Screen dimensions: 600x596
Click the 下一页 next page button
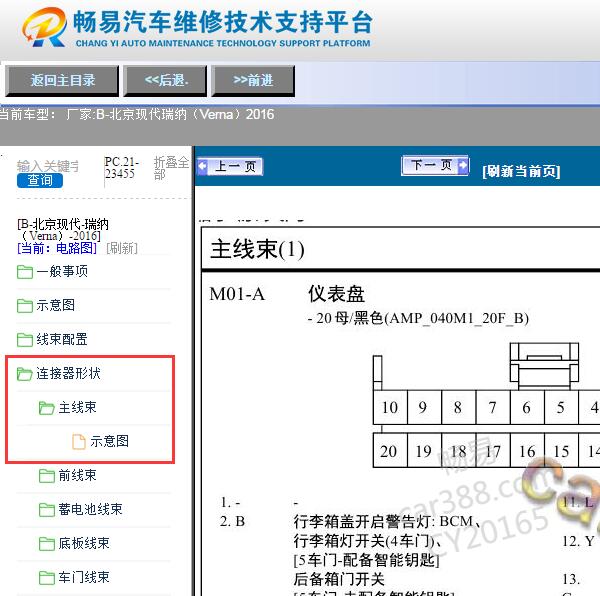pyautogui.click(x=435, y=166)
